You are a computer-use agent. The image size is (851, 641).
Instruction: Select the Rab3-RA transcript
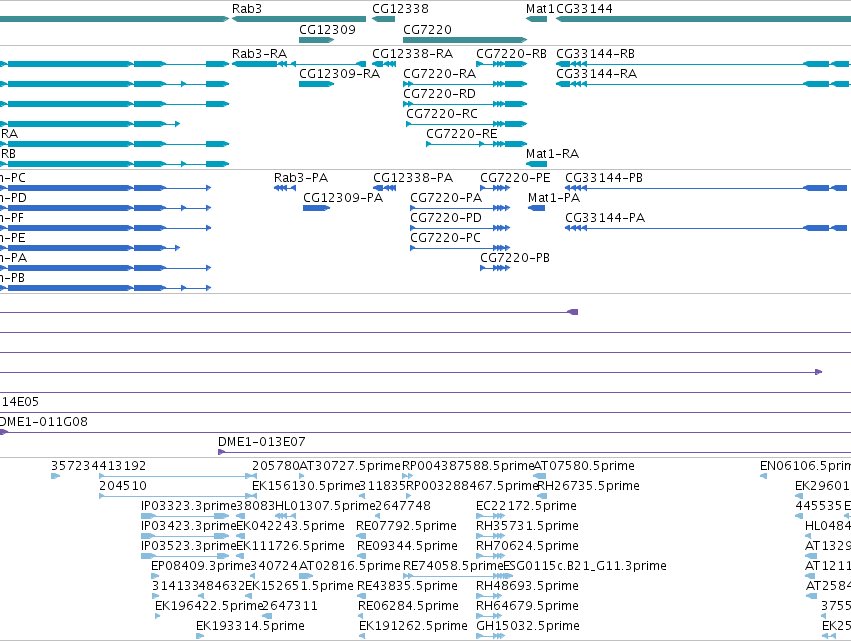[299, 64]
